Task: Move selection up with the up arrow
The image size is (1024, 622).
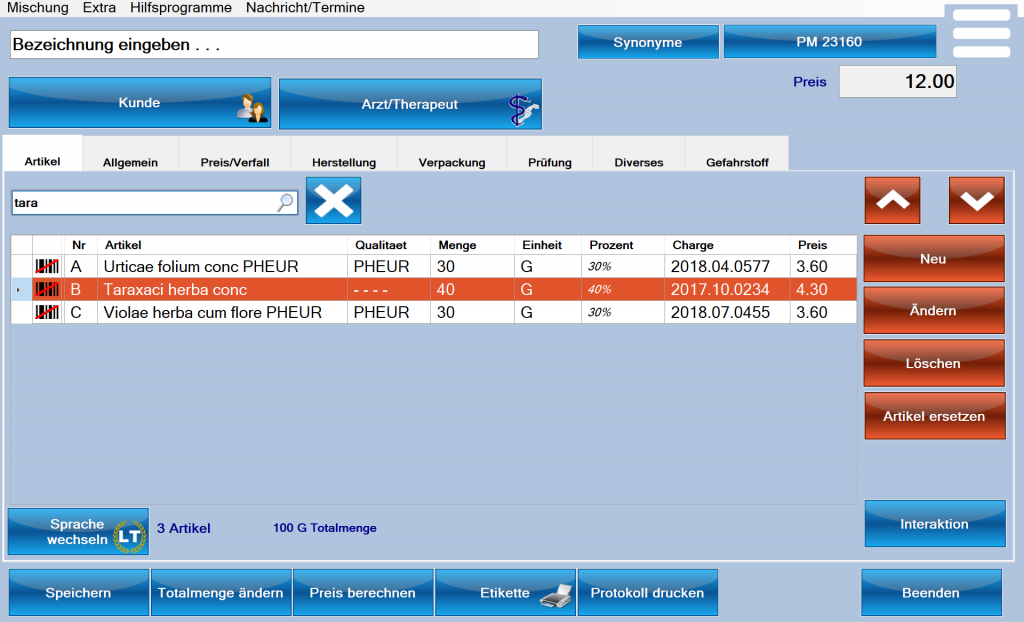Action: tap(892, 200)
